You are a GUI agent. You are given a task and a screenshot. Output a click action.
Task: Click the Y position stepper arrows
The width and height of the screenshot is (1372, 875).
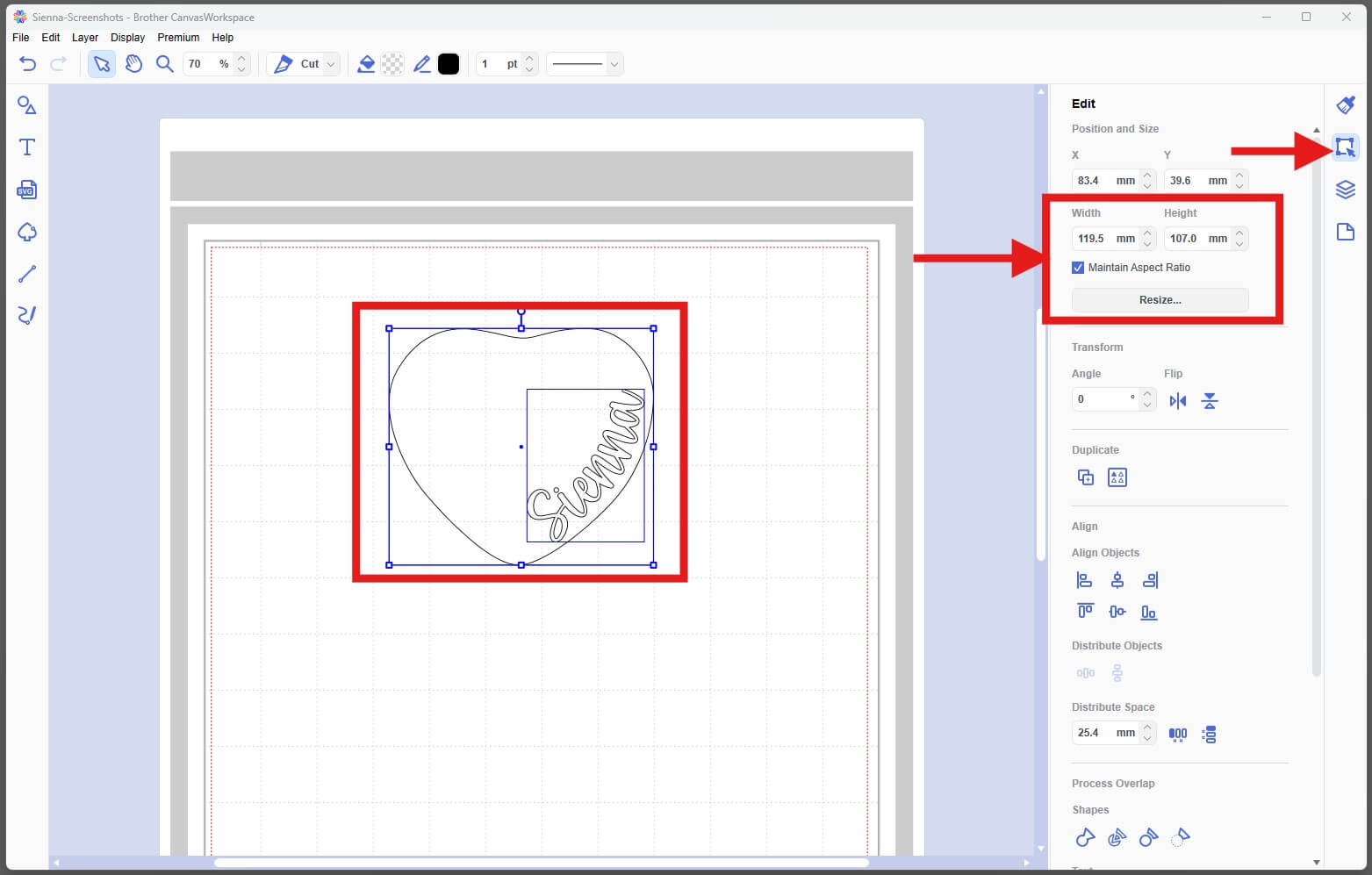pos(1239,181)
